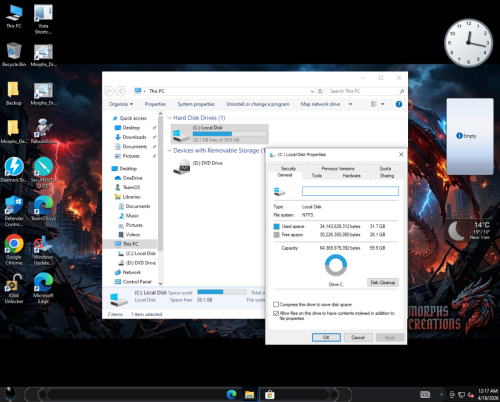Open the Organize dropdown menu

click(x=121, y=104)
